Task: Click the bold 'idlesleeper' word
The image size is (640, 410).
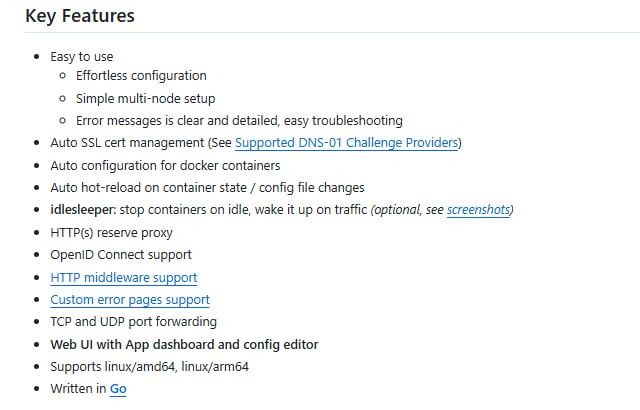Action: pyautogui.click(x=83, y=210)
